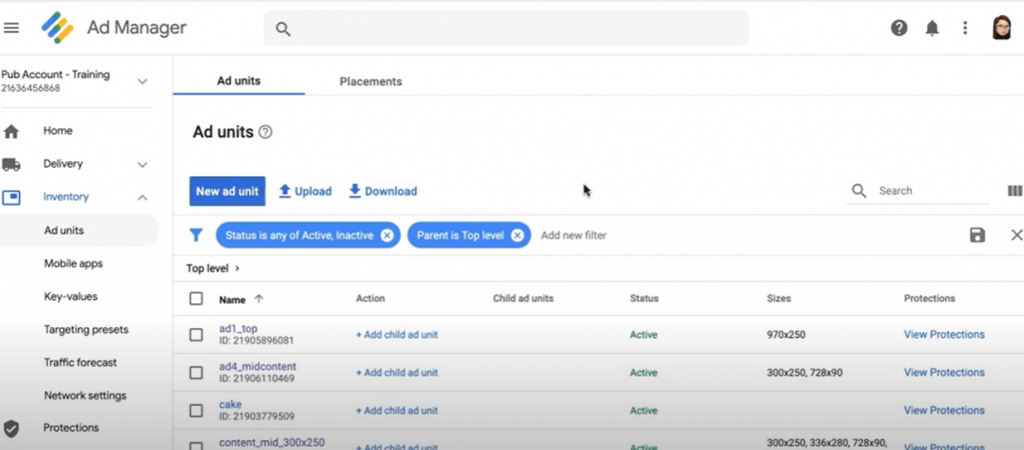This screenshot has width=1024, height=450.
Task: Click the Top level breadcrumb chevron
Action: point(237,268)
